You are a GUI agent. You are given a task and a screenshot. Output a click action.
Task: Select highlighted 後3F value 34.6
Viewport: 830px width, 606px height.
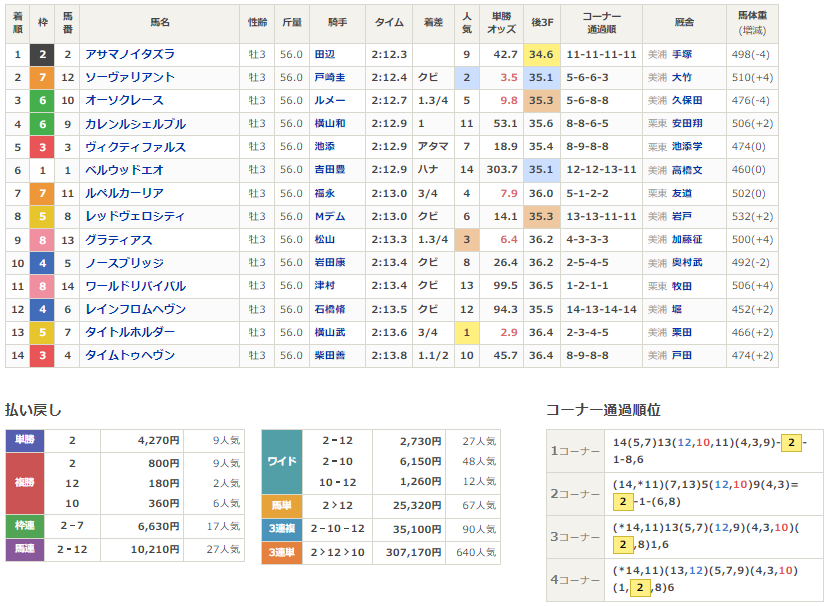click(x=542, y=55)
